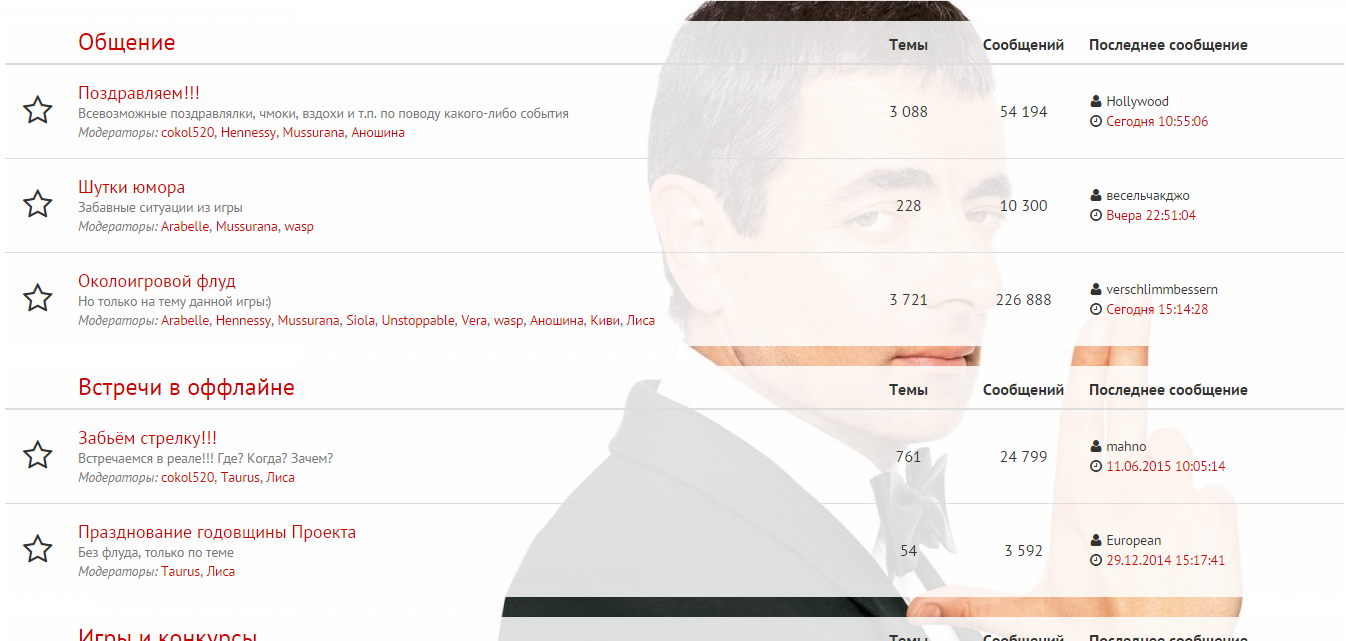Open the Поздравляем!!! forum
Image resolution: width=1346 pixels, height=641 pixels.
[x=139, y=93]
